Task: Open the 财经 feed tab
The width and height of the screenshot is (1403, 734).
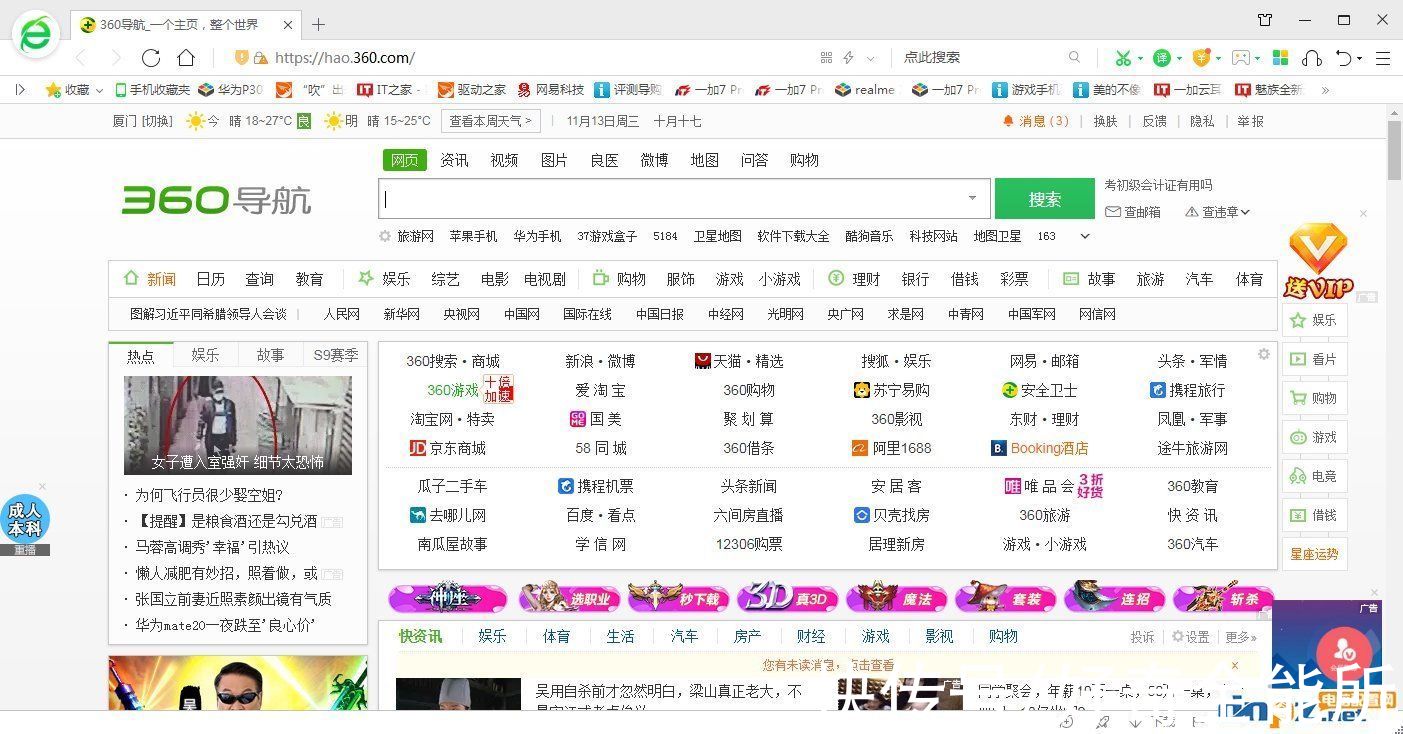Action: click(811, 636)
